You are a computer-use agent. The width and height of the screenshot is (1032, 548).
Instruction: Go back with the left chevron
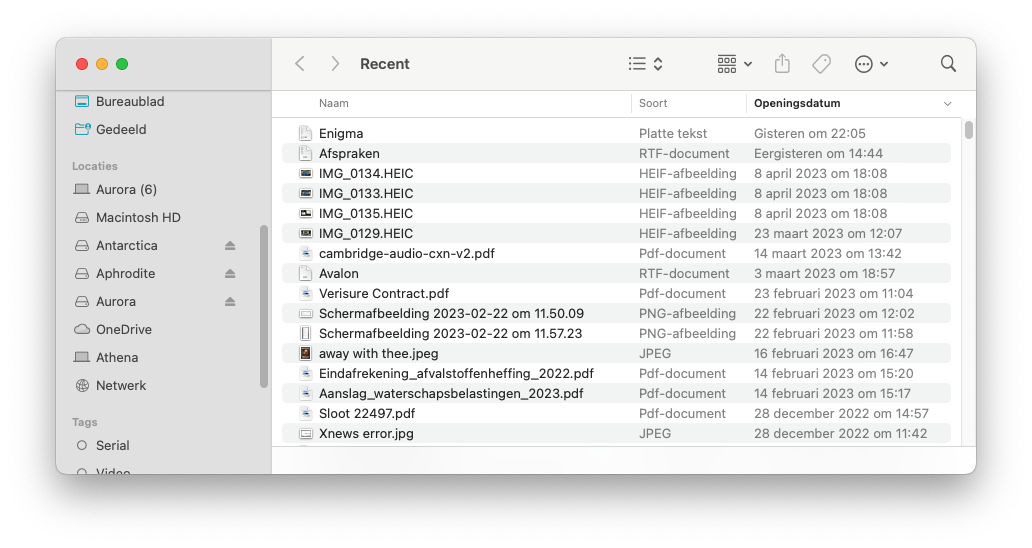300,64
